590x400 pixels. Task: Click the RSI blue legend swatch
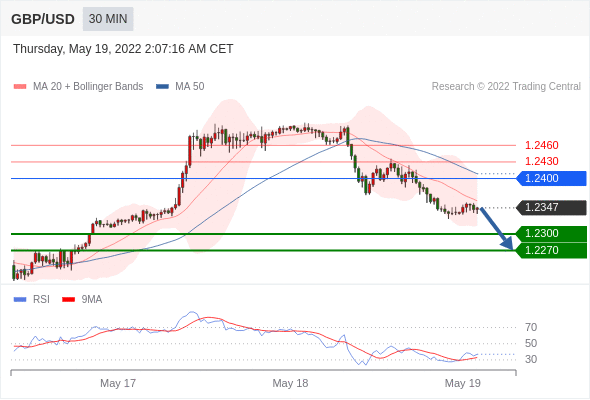click(20, 300)
